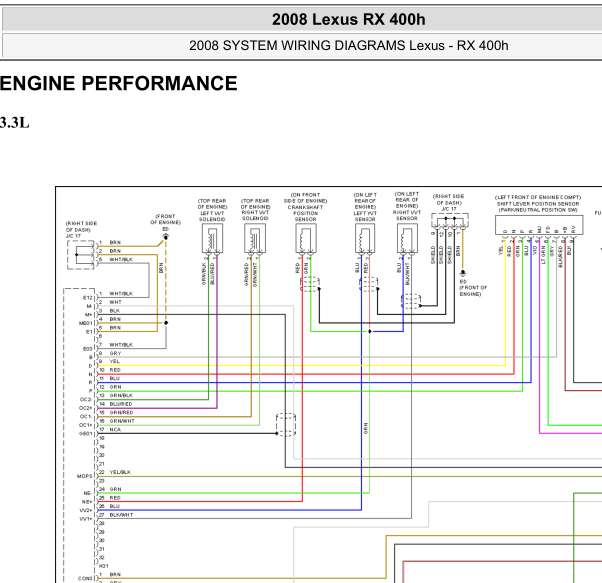Click the "E12" terminal label
The image size is (602, 583).
coord(88,298)
